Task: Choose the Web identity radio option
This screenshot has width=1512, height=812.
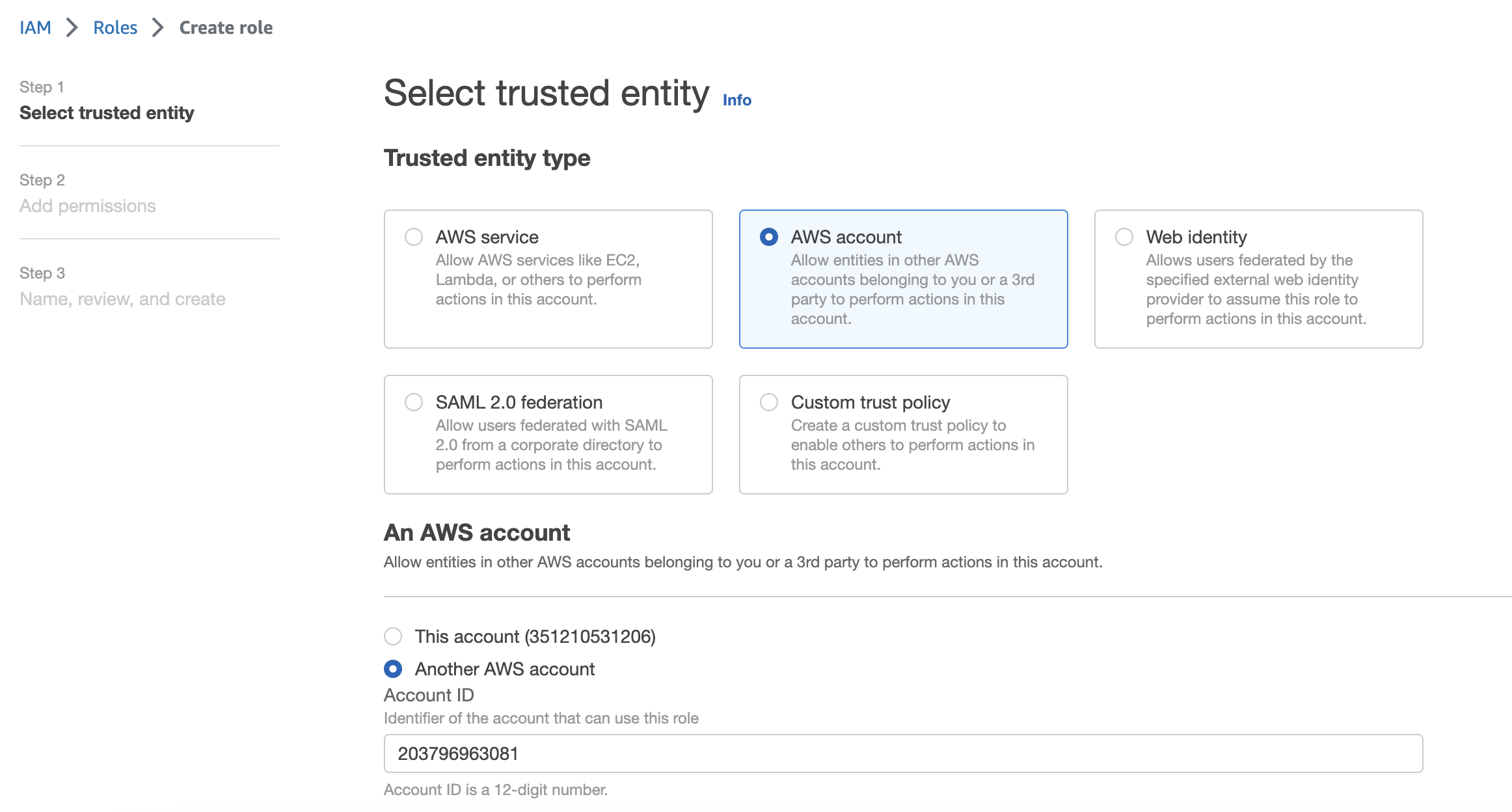Action: point(1124,237)
